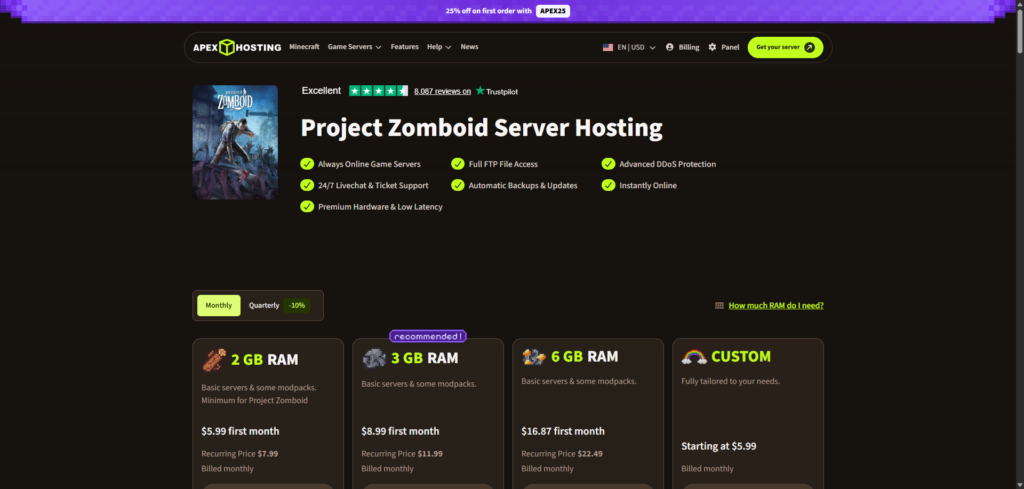Viewport: 1024px width, 489px height.
Task: Click the Project Zomboid cover art
Action: (x=235, y=142)
